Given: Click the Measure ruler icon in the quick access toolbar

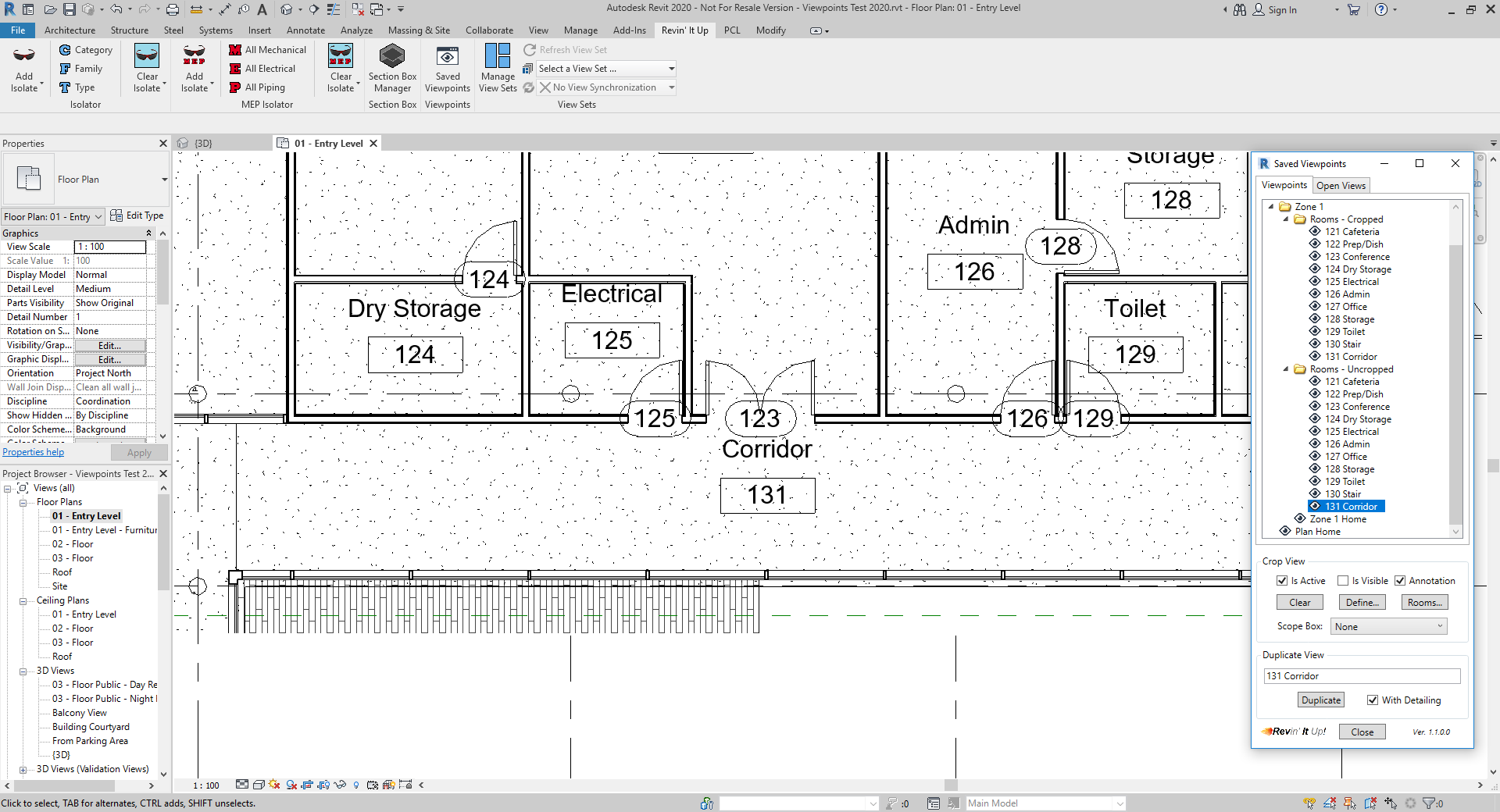Looking at the screenshot, I should tap(196, 9).
